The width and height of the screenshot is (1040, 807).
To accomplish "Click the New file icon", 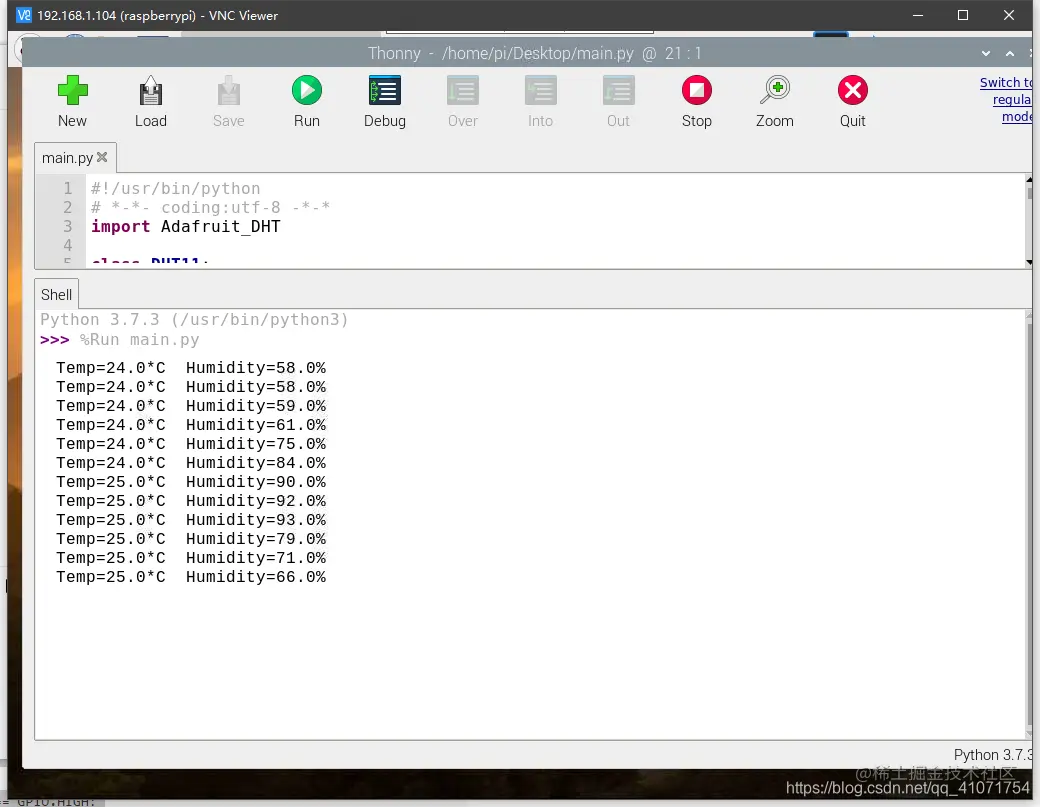I will [72, 91].
